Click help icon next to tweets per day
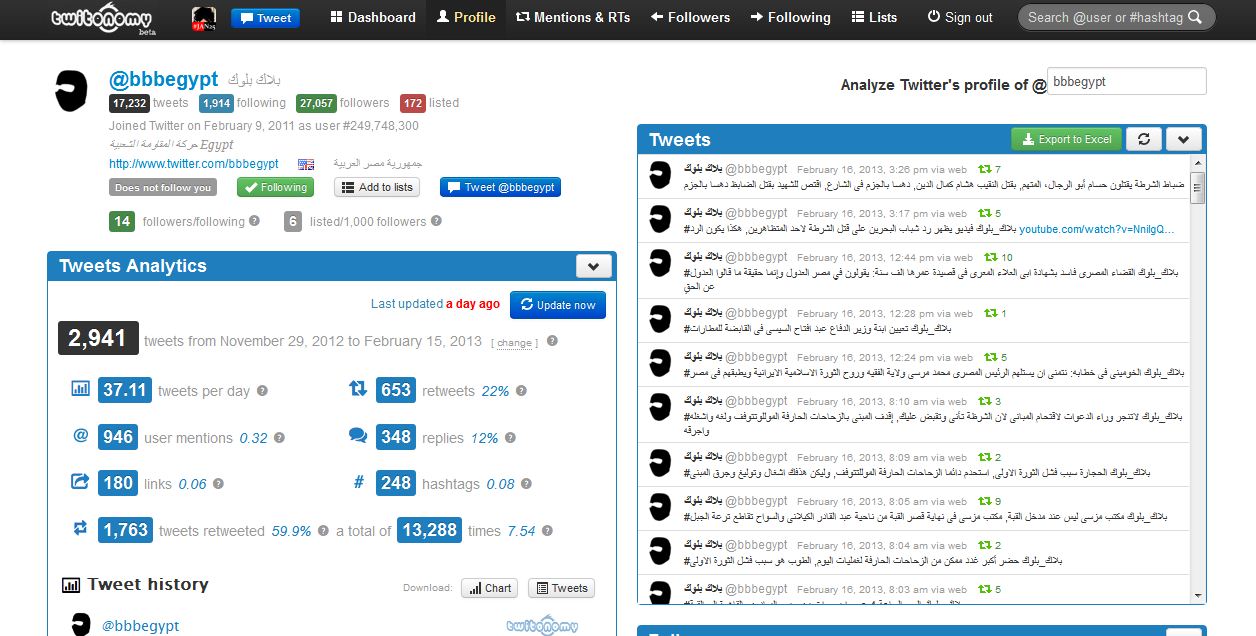 click(262, 391)
